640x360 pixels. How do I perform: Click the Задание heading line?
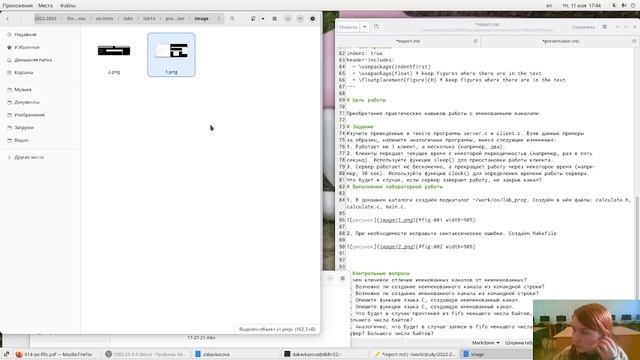[x=360, y=127]
